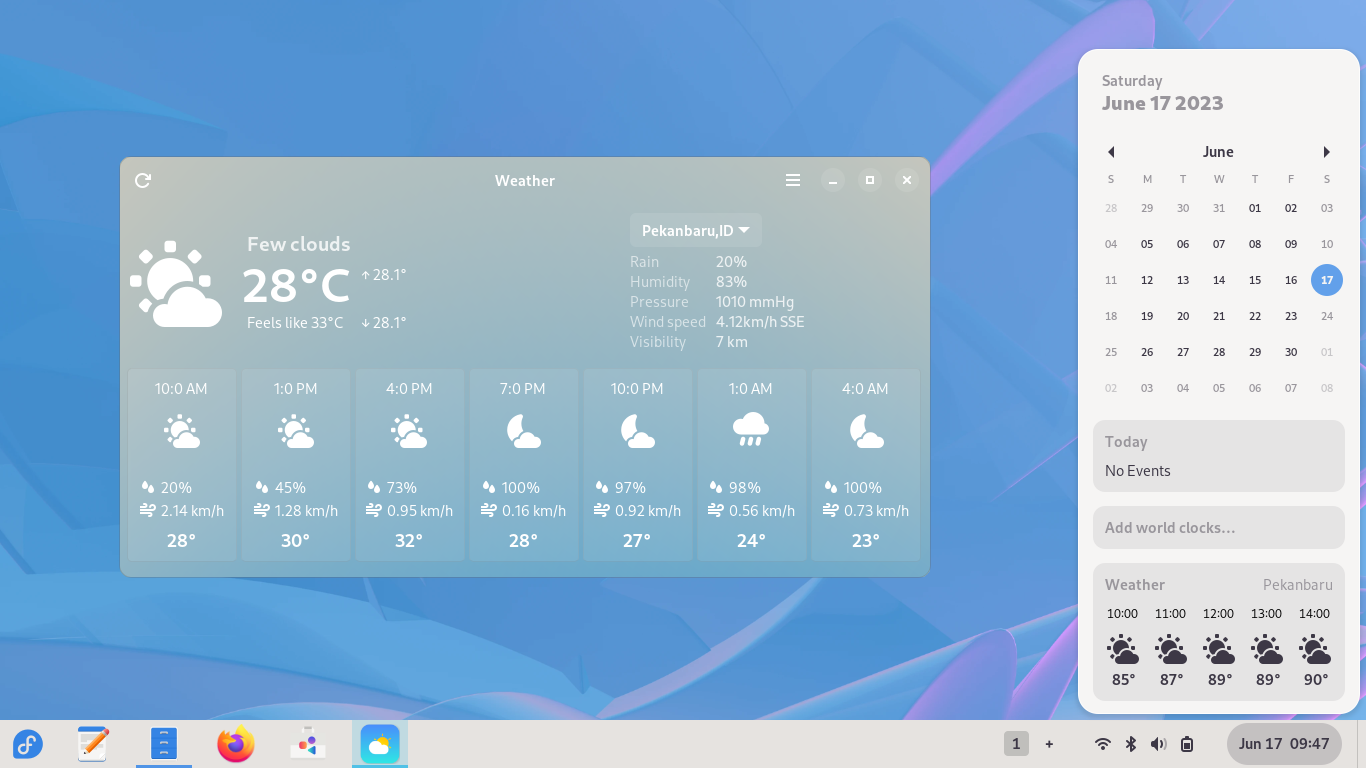1366x768 pixels.
Task: Select June 1 in the calendar
Action: pyautogui.click(x=1255, y=208)
